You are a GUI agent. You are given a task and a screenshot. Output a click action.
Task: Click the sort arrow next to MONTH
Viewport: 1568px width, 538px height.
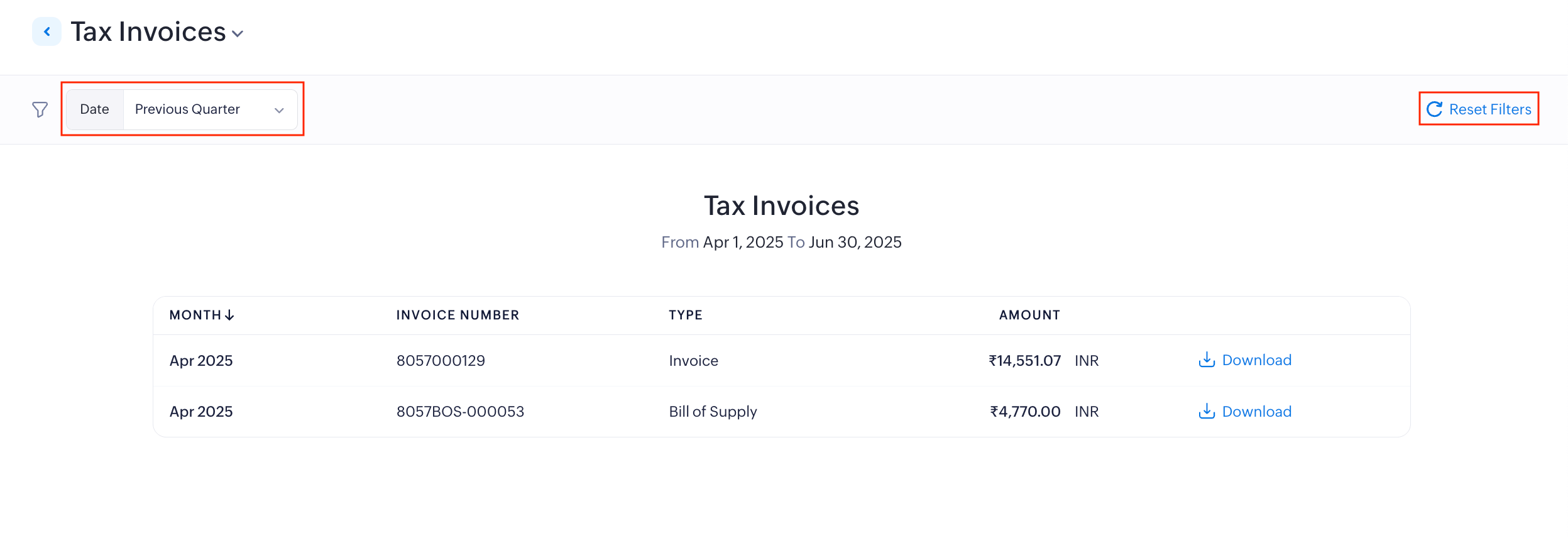(230, 315)
